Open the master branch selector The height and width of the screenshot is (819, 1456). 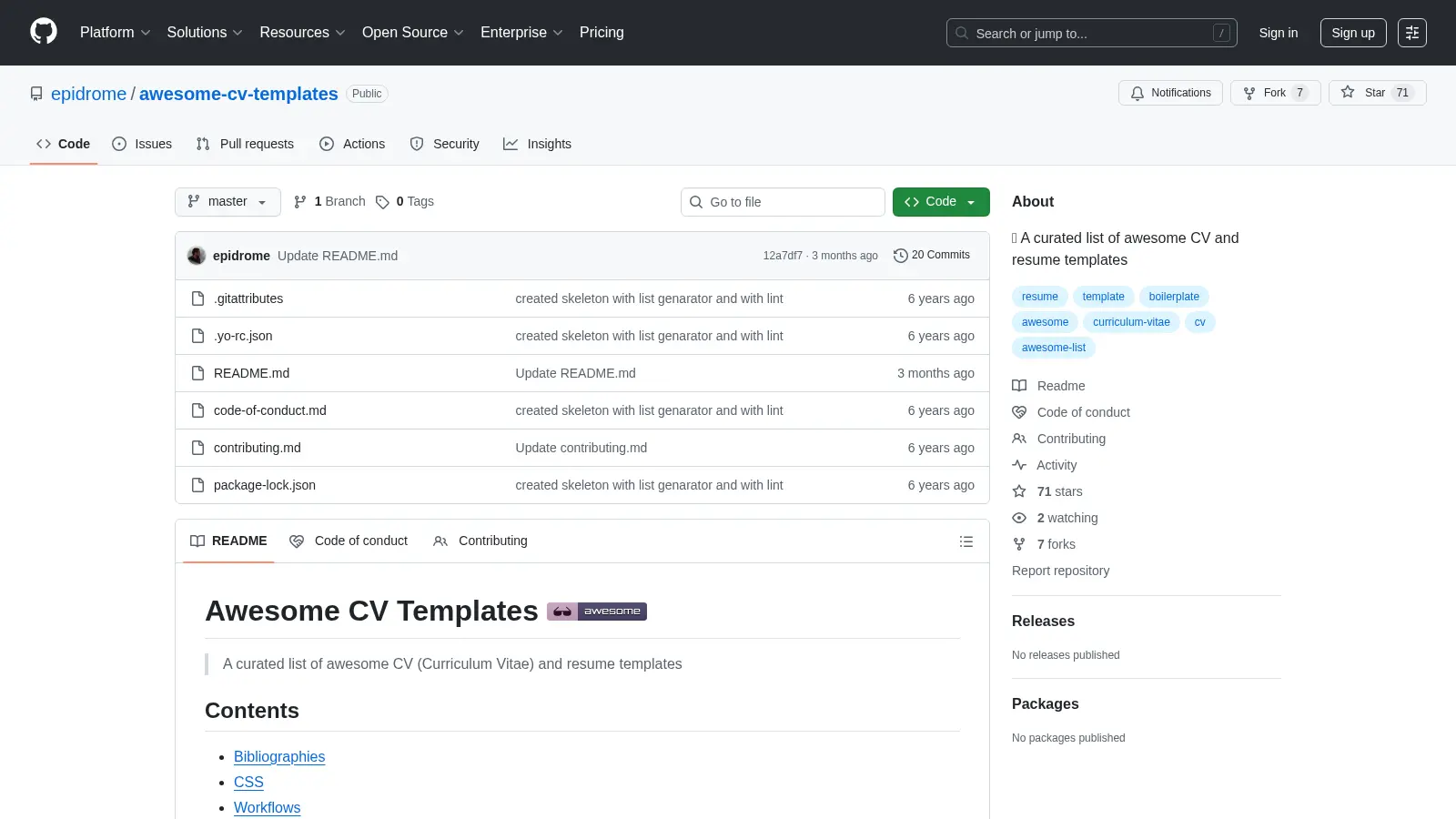(x=227, y=202)
